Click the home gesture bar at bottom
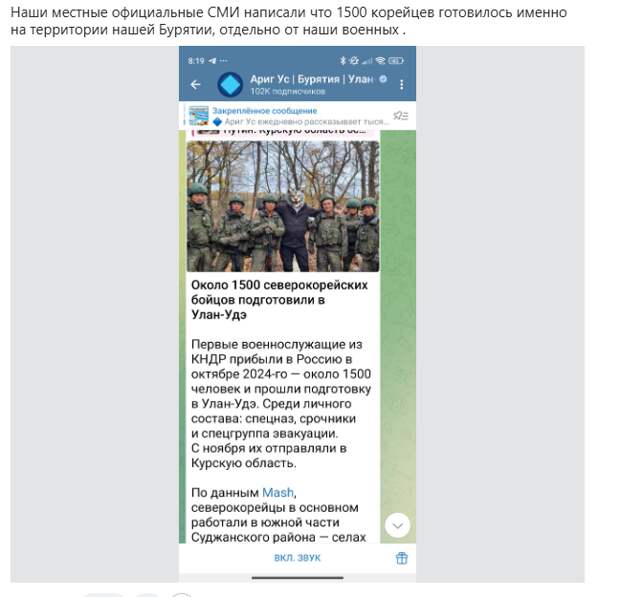This screenshot has height=597, width=620. coord(297,578)
